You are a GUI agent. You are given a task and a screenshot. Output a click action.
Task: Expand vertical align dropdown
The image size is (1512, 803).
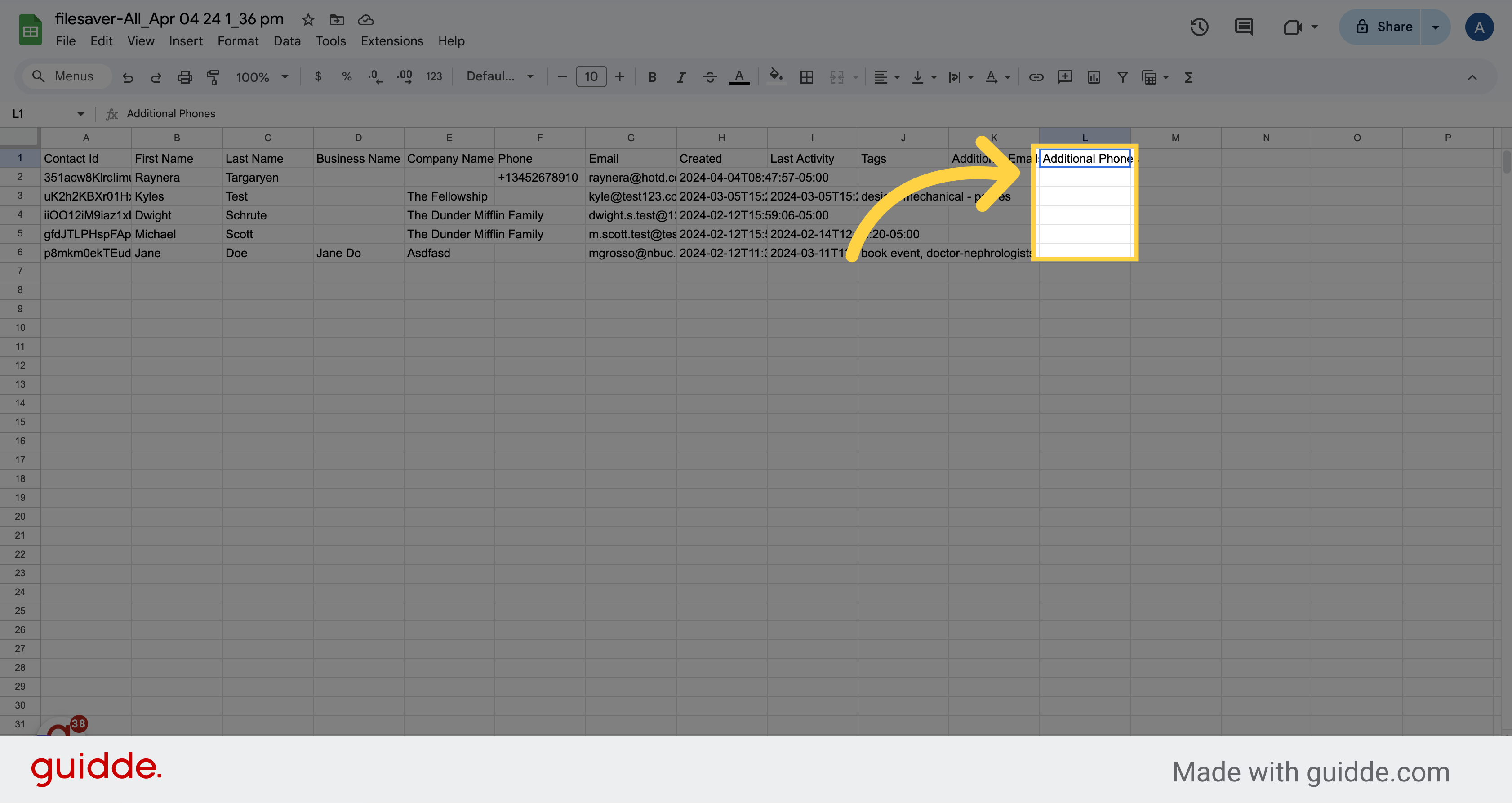point(933,77)
